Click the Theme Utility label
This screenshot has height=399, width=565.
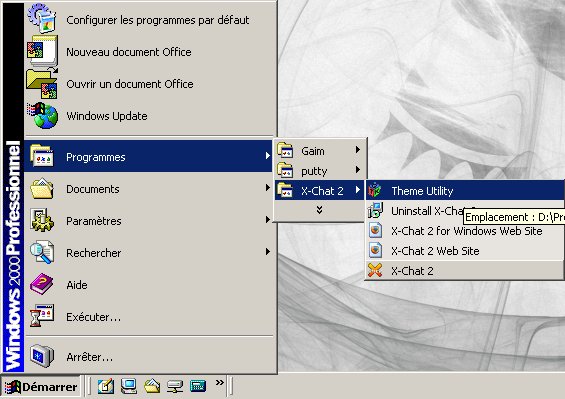[422, 191]
